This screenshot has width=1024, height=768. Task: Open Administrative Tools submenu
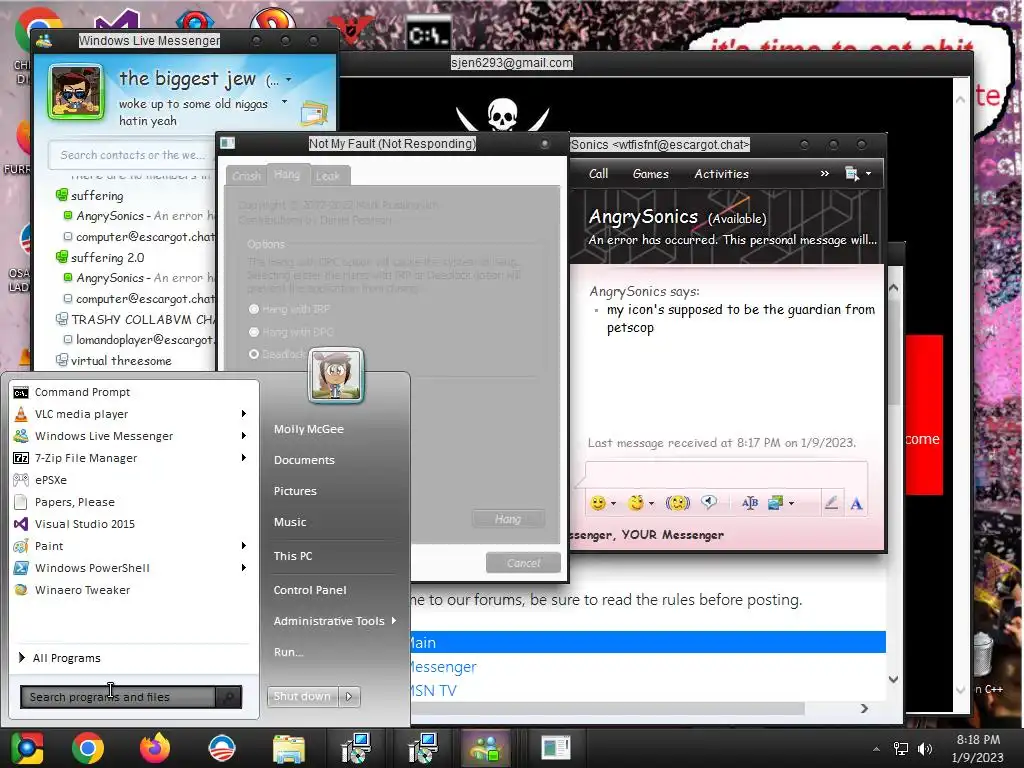334,621
